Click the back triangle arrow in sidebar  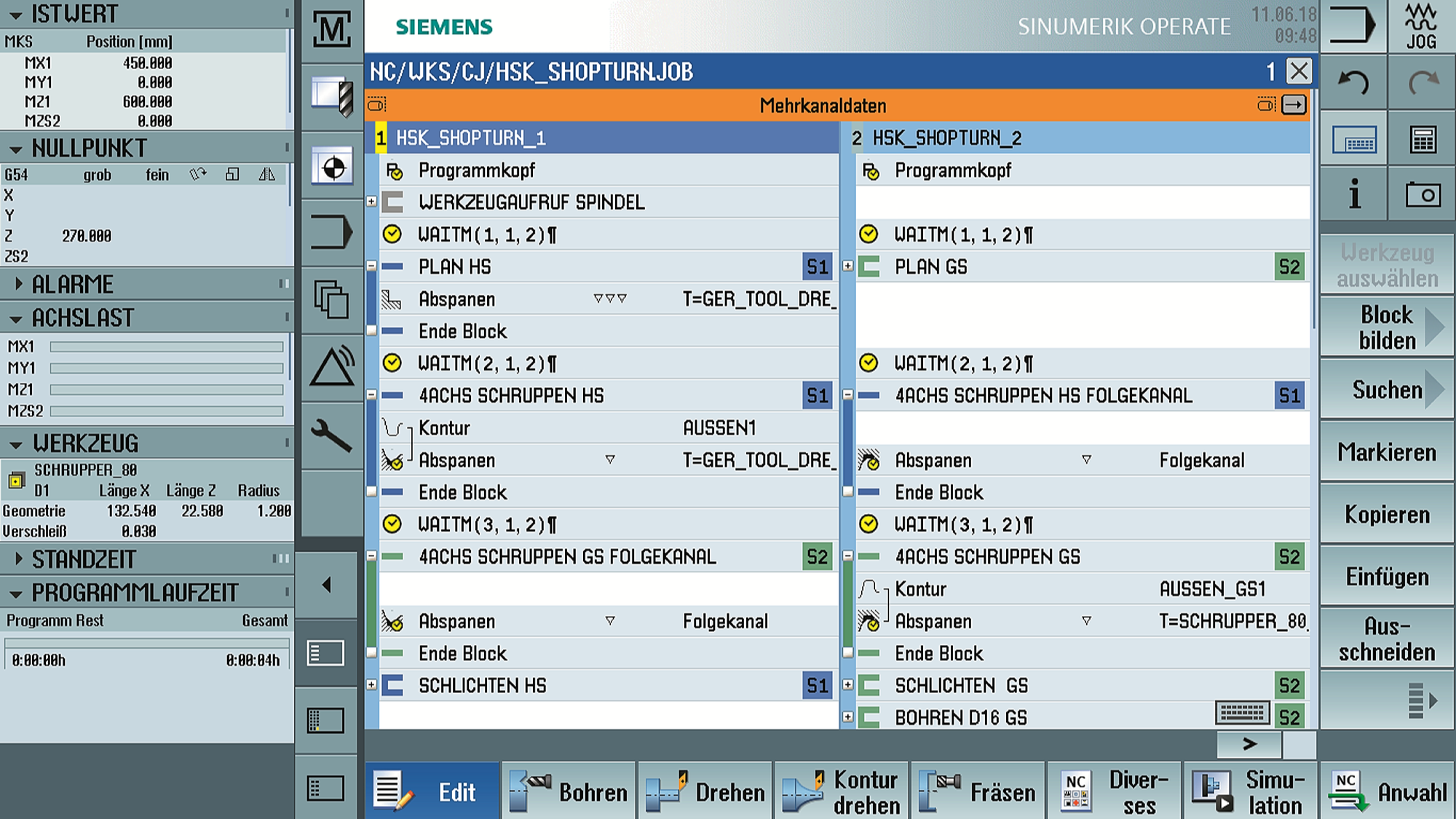pyautogui.click(x=327, y=585)
